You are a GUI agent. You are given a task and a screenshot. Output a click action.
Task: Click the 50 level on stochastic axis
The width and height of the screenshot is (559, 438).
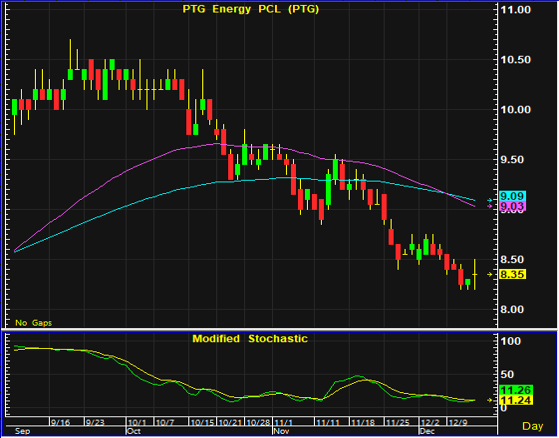pyautogui.click(x=507, y=374)
